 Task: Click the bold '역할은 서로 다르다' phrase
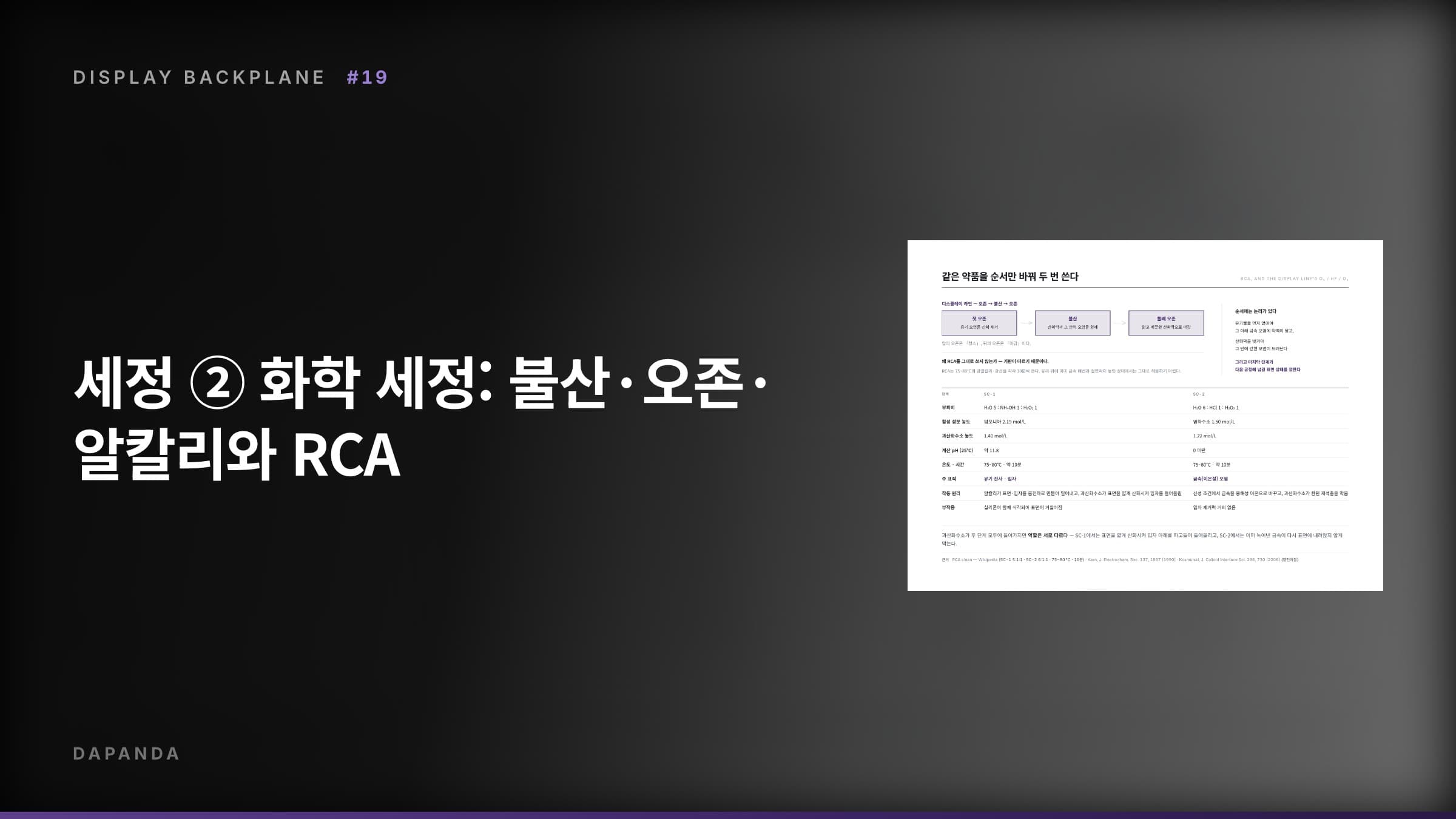click(x=1046, y=535)
